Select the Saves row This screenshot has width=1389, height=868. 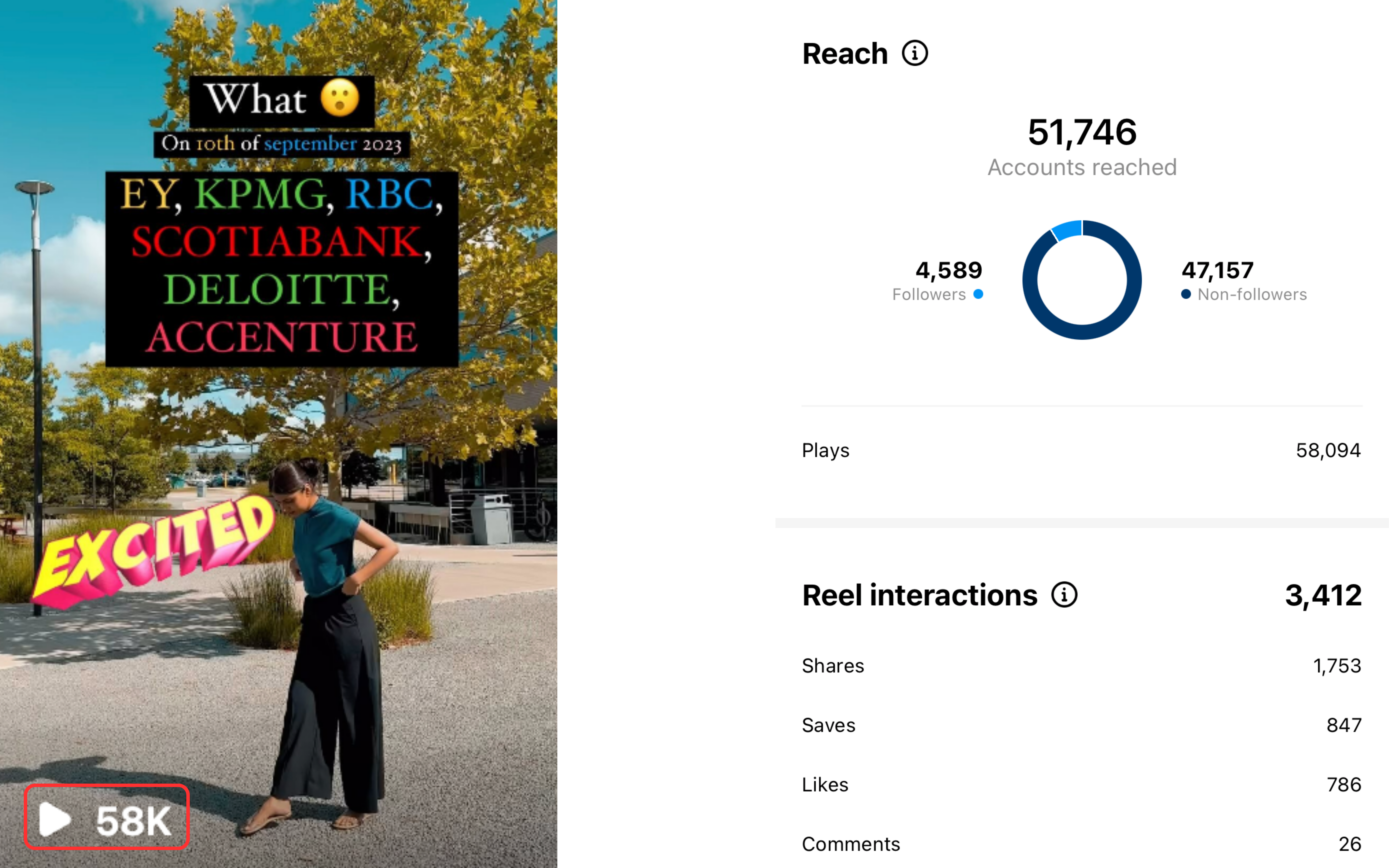(x=1081, y=725)
